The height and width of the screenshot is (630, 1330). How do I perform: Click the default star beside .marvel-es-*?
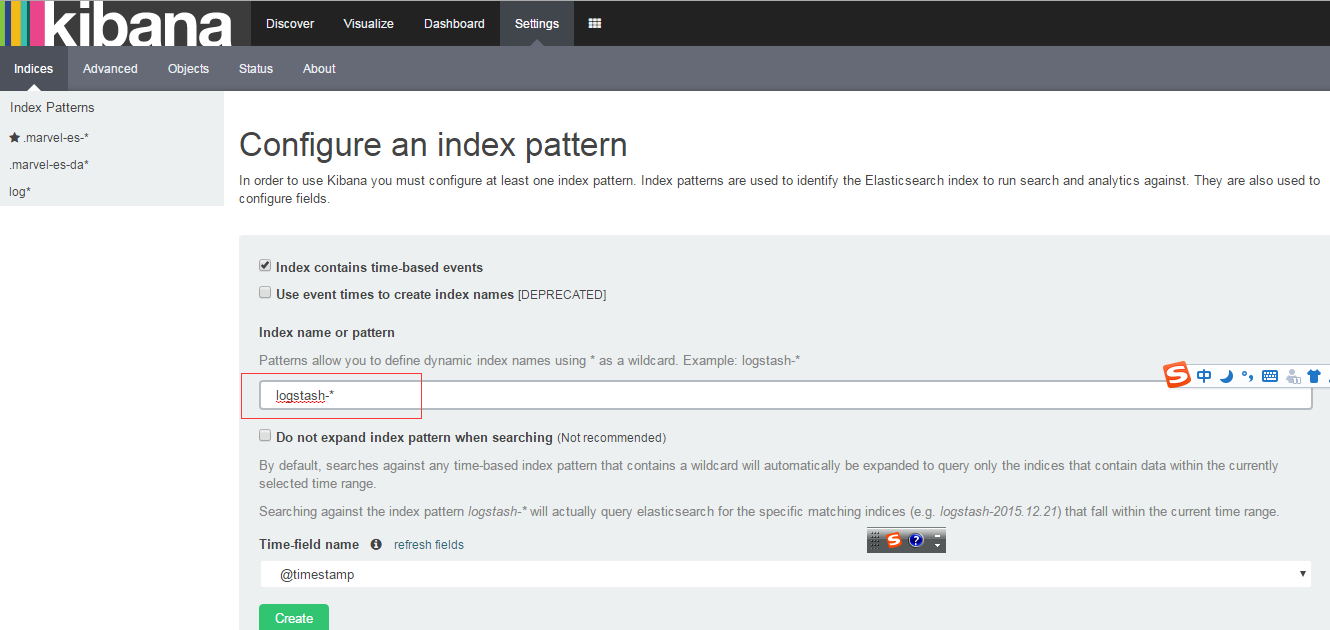pyautogui.click(x=14, y=137)
